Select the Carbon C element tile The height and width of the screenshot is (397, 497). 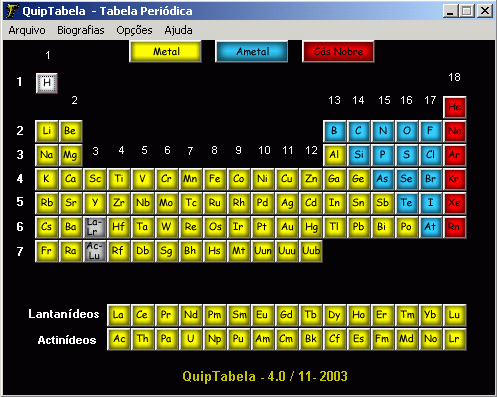tap(358, 131)
